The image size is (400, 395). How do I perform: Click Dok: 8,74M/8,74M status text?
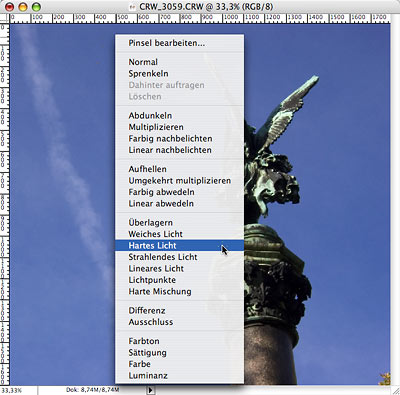tap(92, 390)
